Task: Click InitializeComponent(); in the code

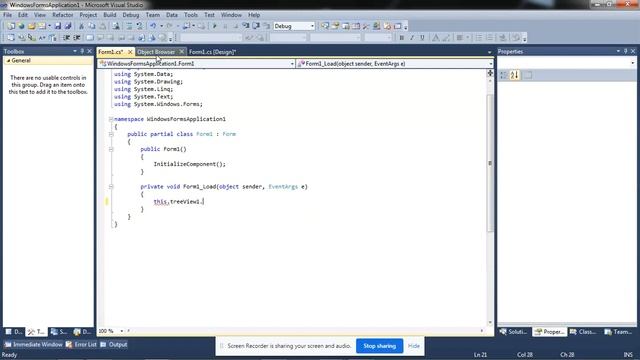Action: tap(189, 164)
